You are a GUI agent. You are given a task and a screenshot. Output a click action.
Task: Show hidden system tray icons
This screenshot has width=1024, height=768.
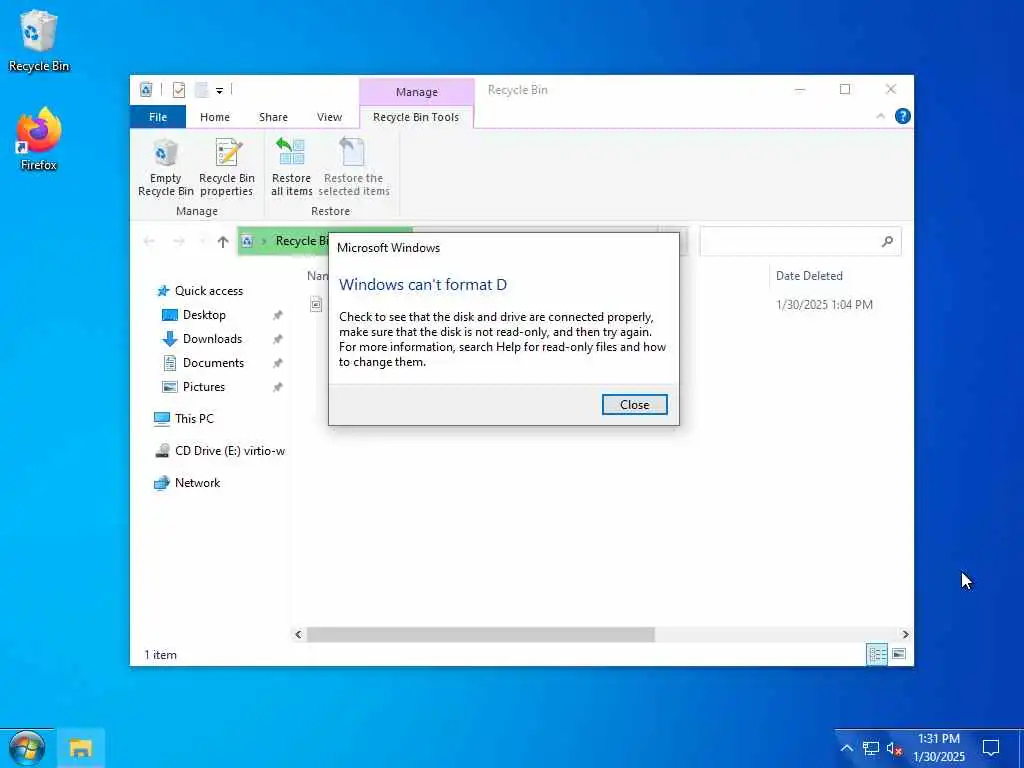(846, 748)
